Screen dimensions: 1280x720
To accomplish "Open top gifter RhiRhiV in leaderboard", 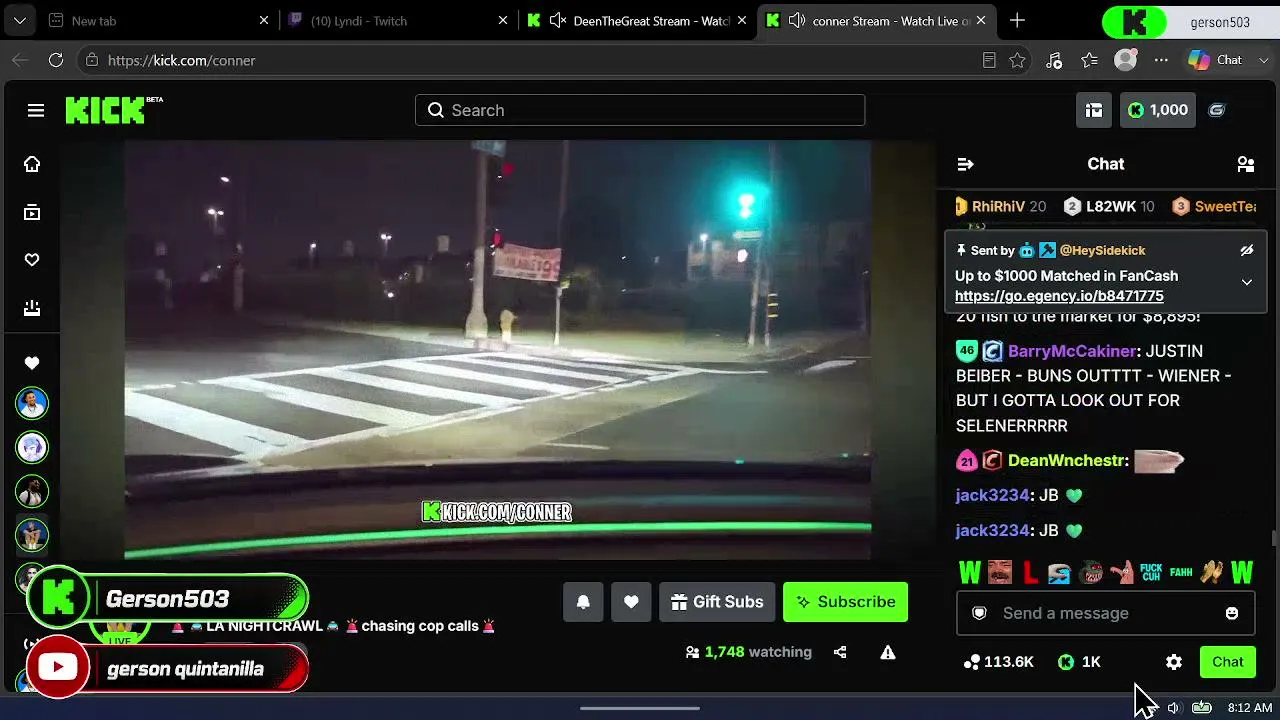I will click(x=1000, y=206).
